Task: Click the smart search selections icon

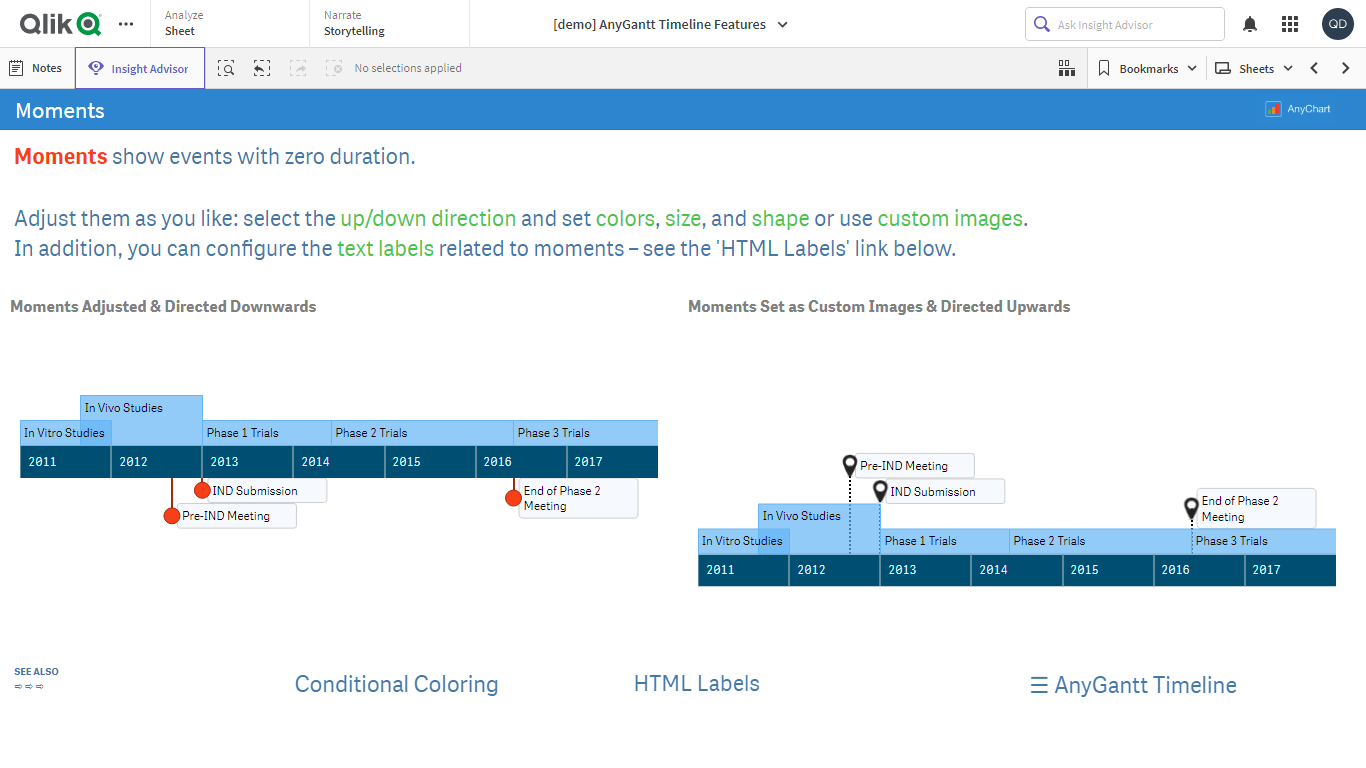Action: (x=227, y=68)
